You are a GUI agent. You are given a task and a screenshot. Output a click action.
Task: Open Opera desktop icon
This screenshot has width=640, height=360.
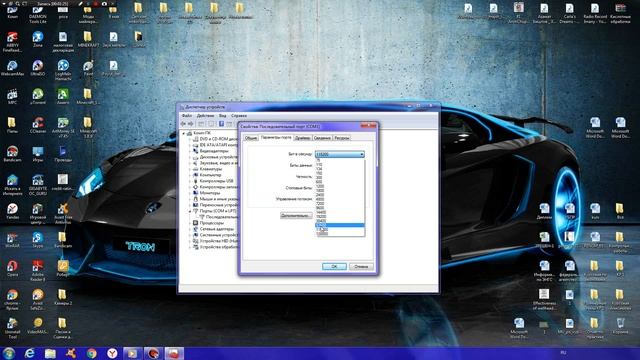12,269
